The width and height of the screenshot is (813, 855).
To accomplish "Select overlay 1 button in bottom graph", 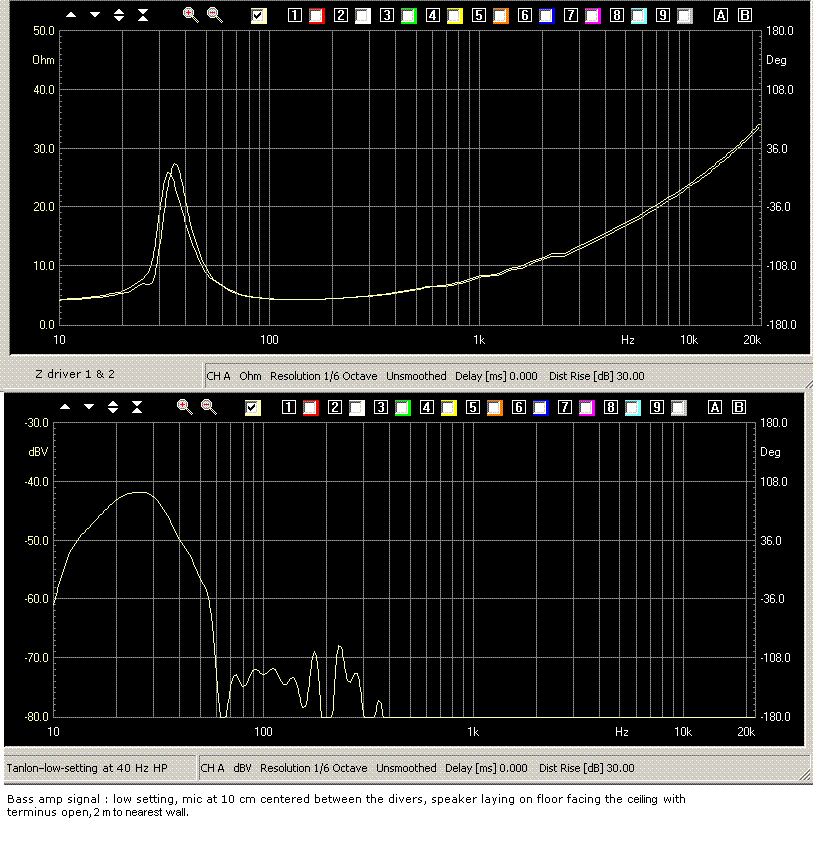I will 288,407.
